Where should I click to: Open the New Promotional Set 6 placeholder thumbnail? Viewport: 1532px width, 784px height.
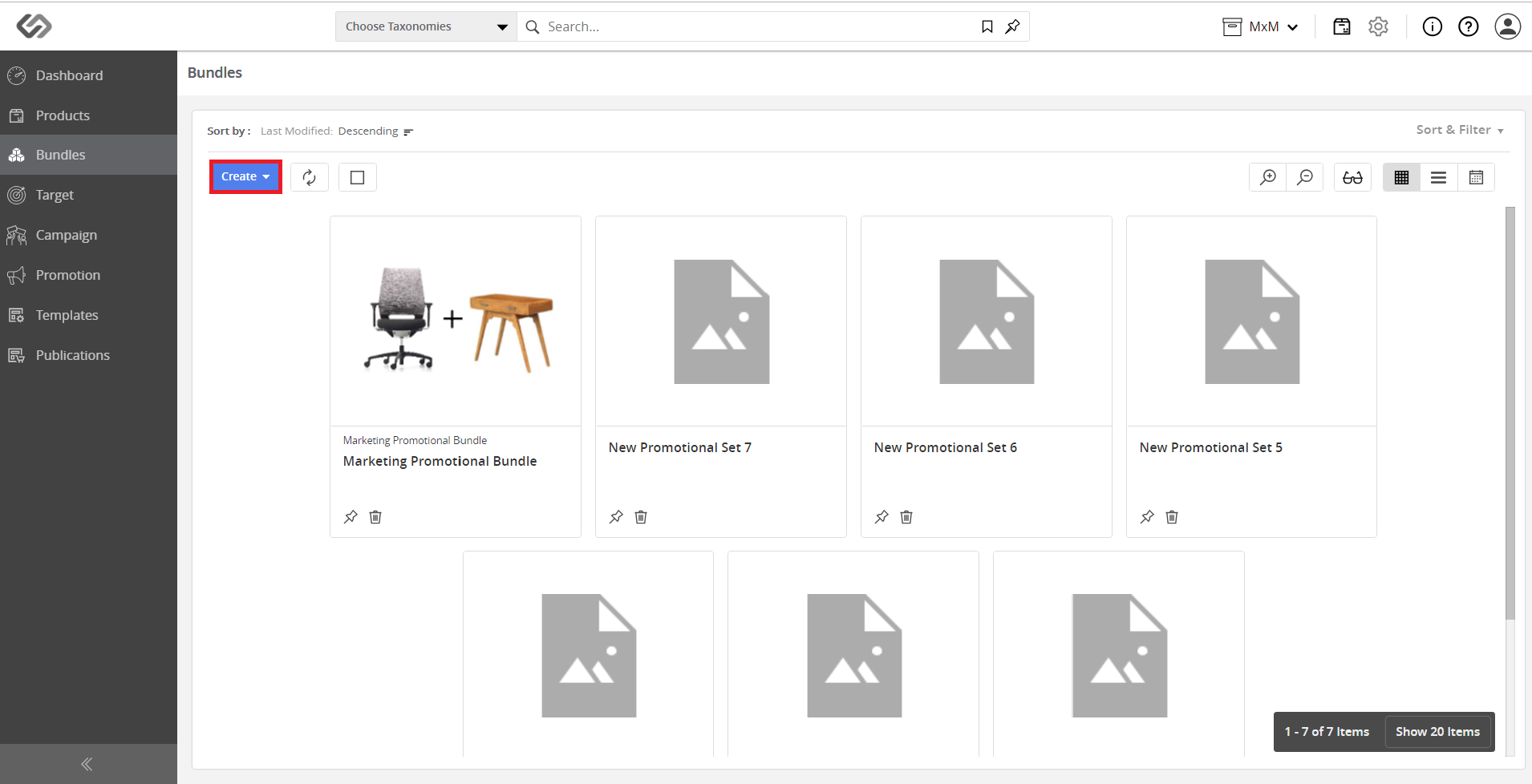(987, 321)
